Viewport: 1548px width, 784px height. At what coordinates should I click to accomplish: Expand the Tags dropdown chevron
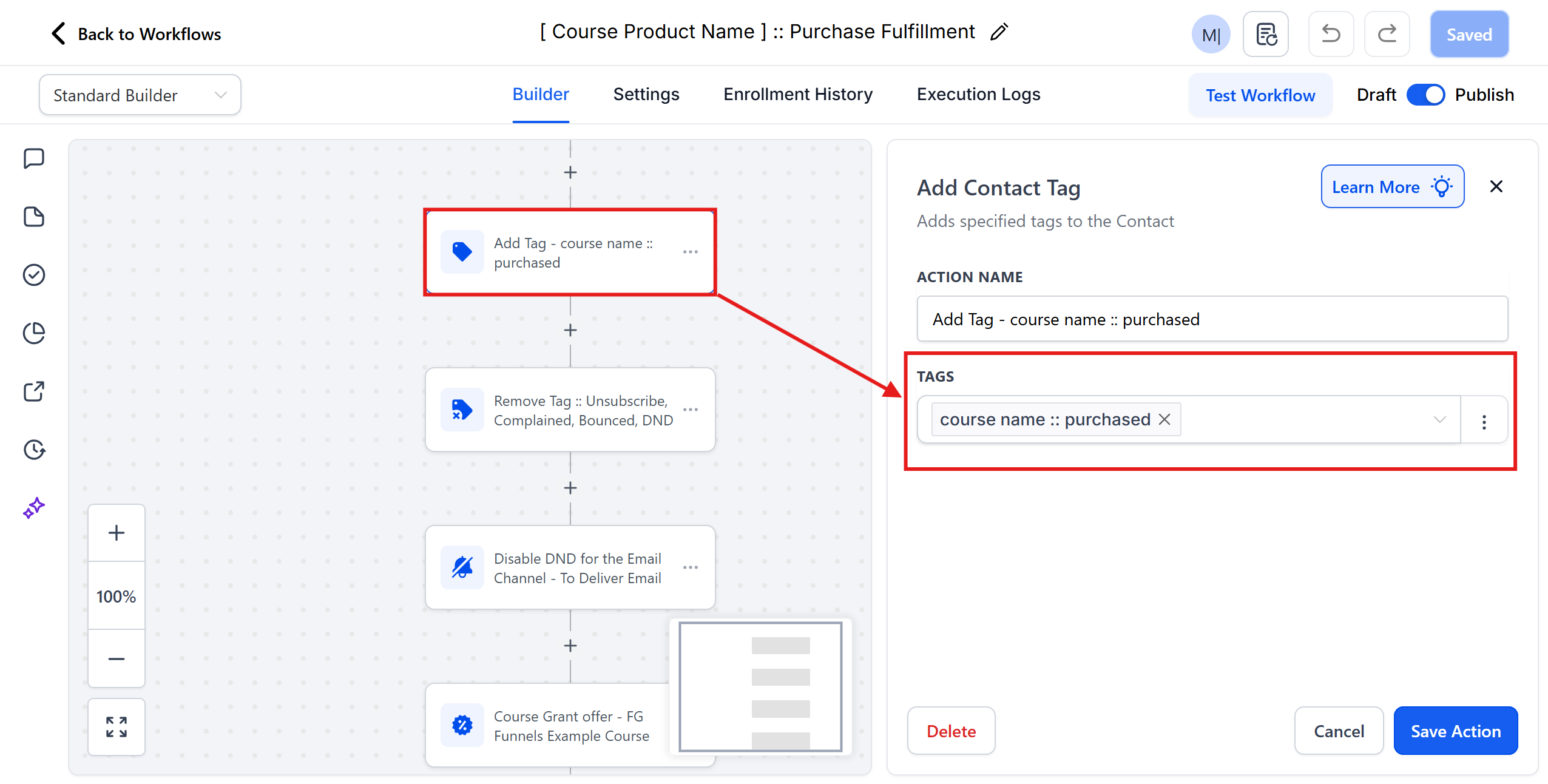click(1439, 419)
